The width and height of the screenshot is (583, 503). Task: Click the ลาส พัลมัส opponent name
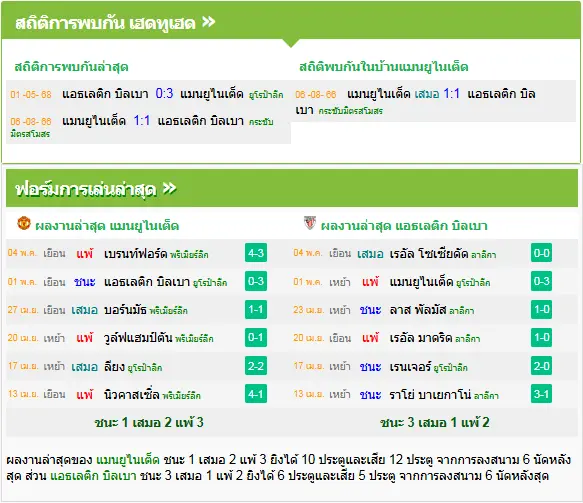[418, 310]
